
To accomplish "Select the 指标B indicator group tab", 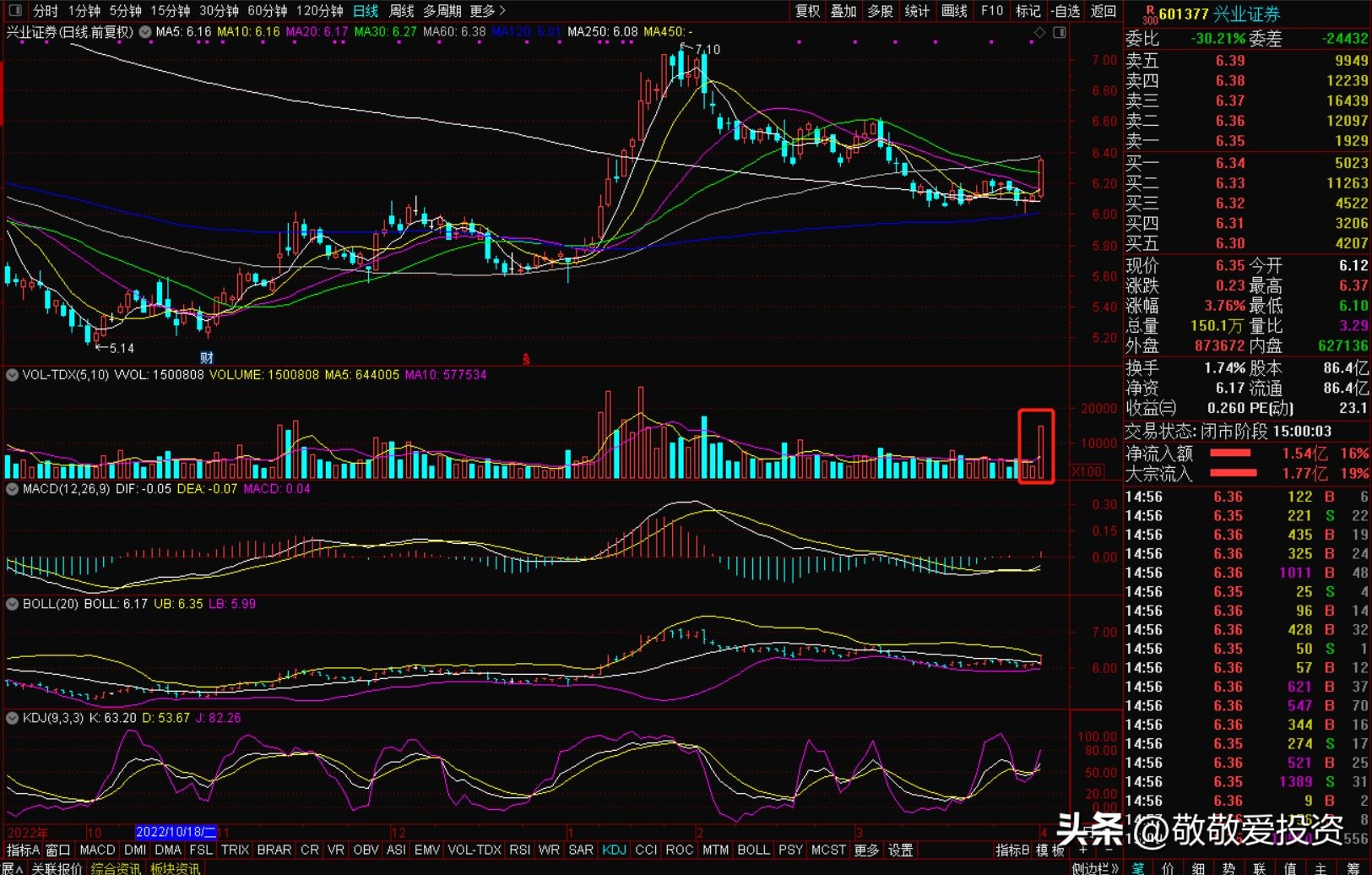I will (1013, 851).
